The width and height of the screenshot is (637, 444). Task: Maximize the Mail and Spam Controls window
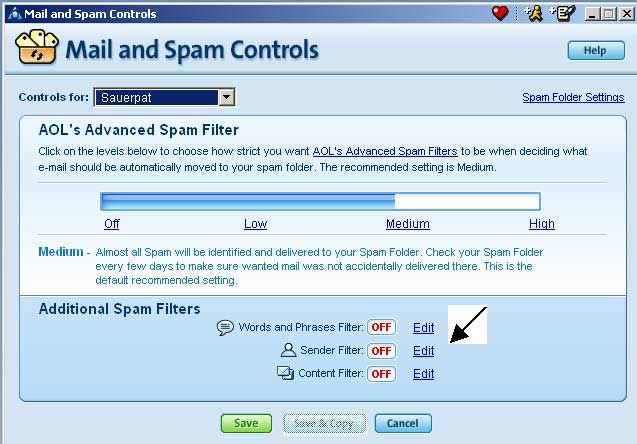point(609,14)
